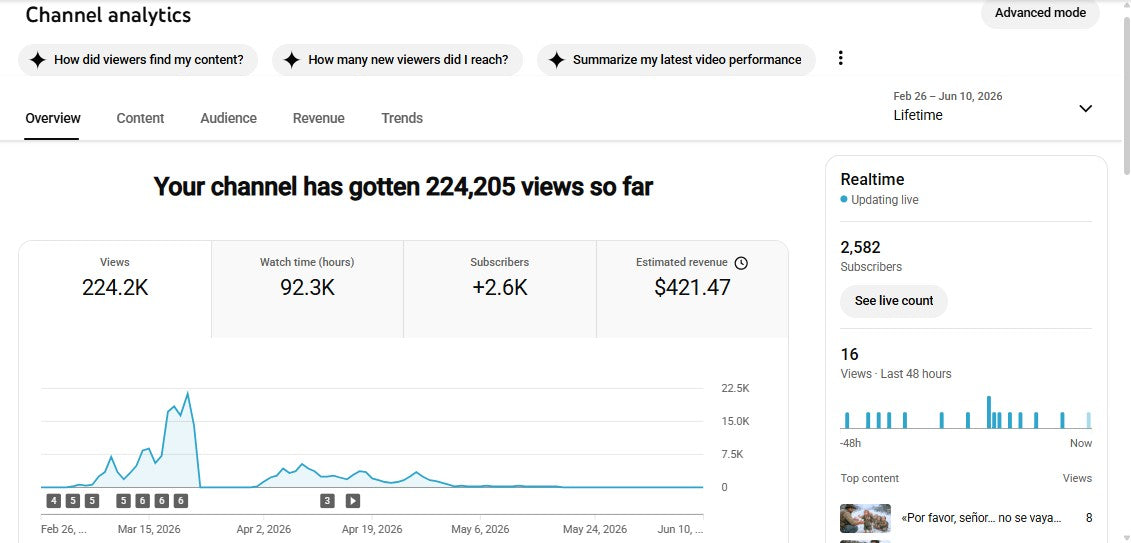Open the three-dot more suggestions menu
The image size is (1131, 543).
[840, 58]
